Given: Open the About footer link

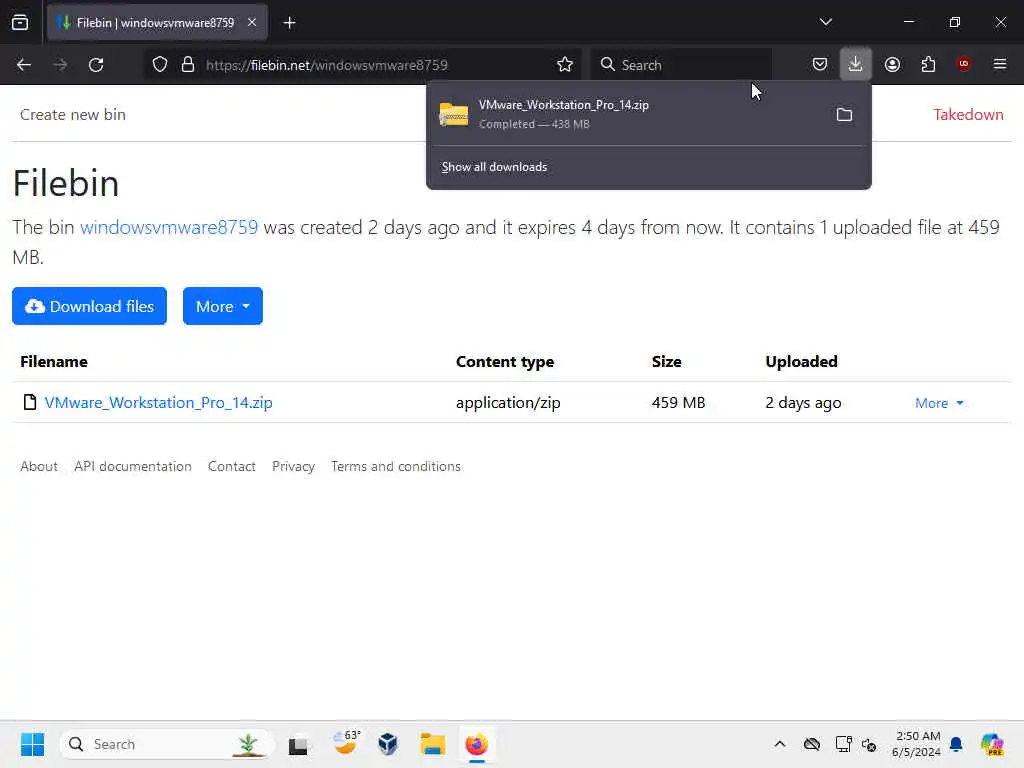Looking at the screenshot, I should click(39, 466).
